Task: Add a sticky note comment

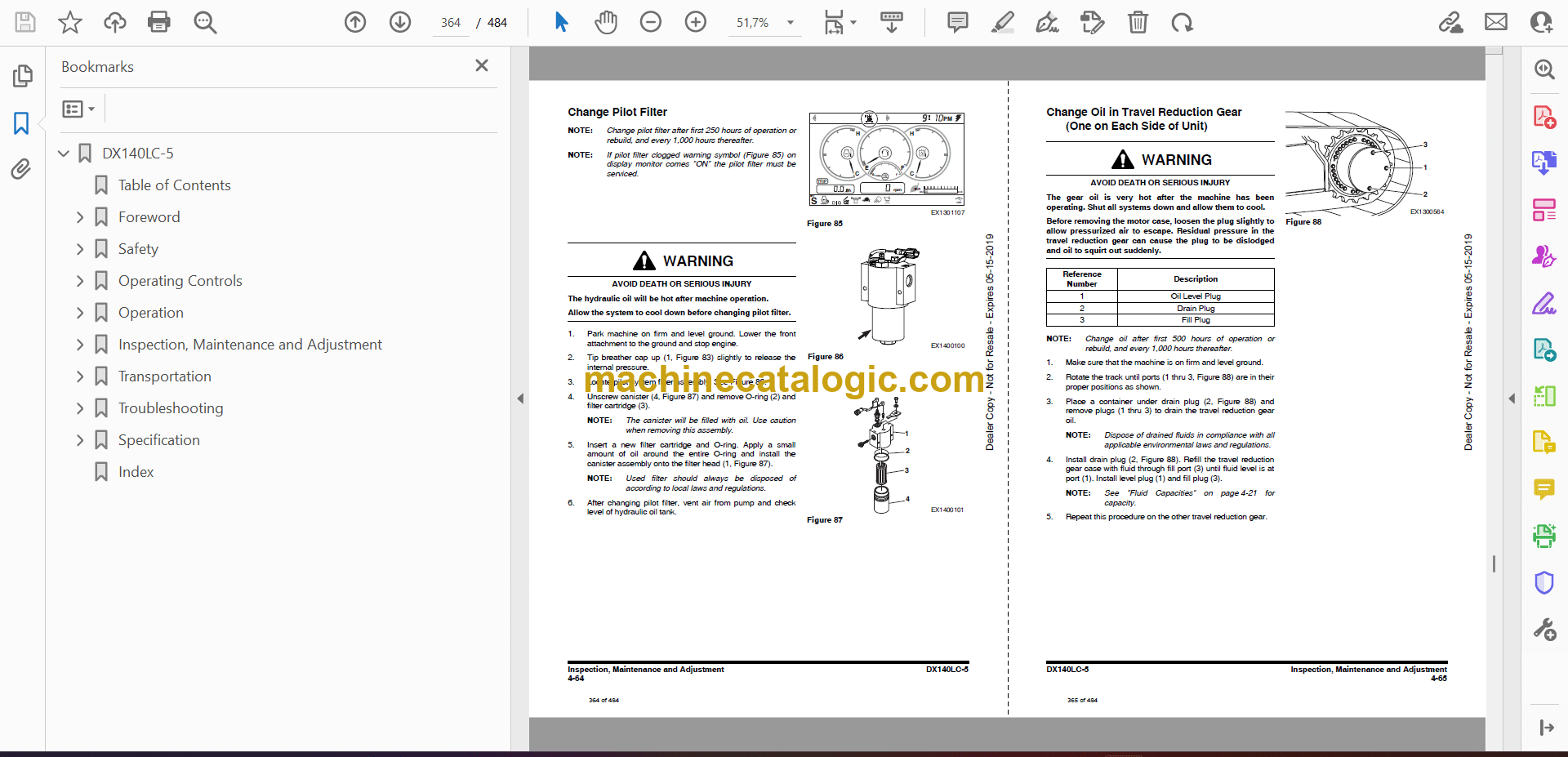Action: coord(958,22)
